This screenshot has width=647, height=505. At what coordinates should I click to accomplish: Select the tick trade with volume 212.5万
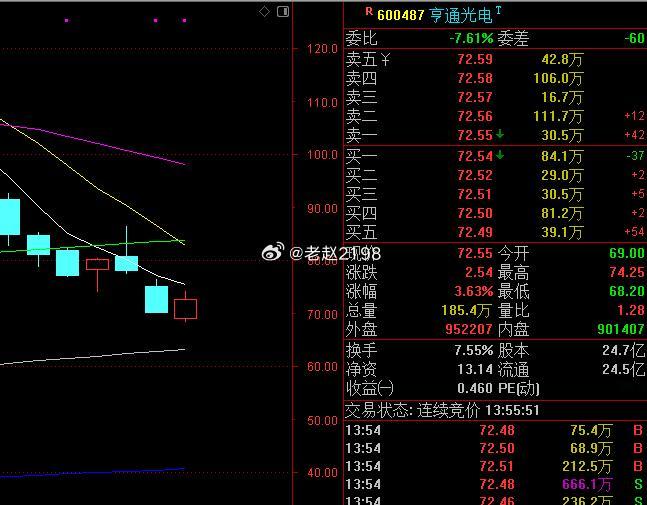point(495,466)
